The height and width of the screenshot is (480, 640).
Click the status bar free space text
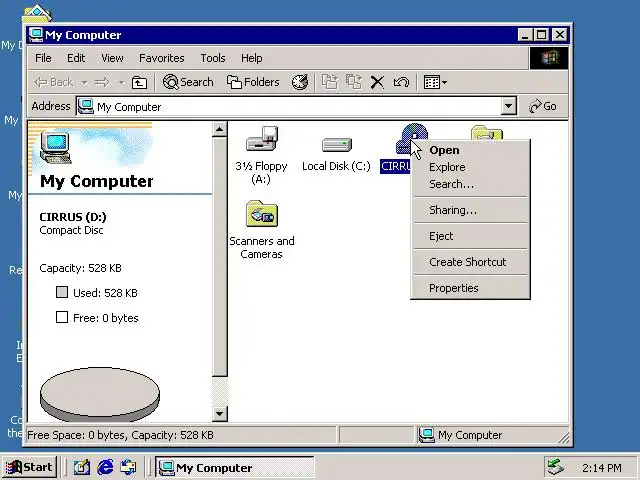[x=120, y=435]
